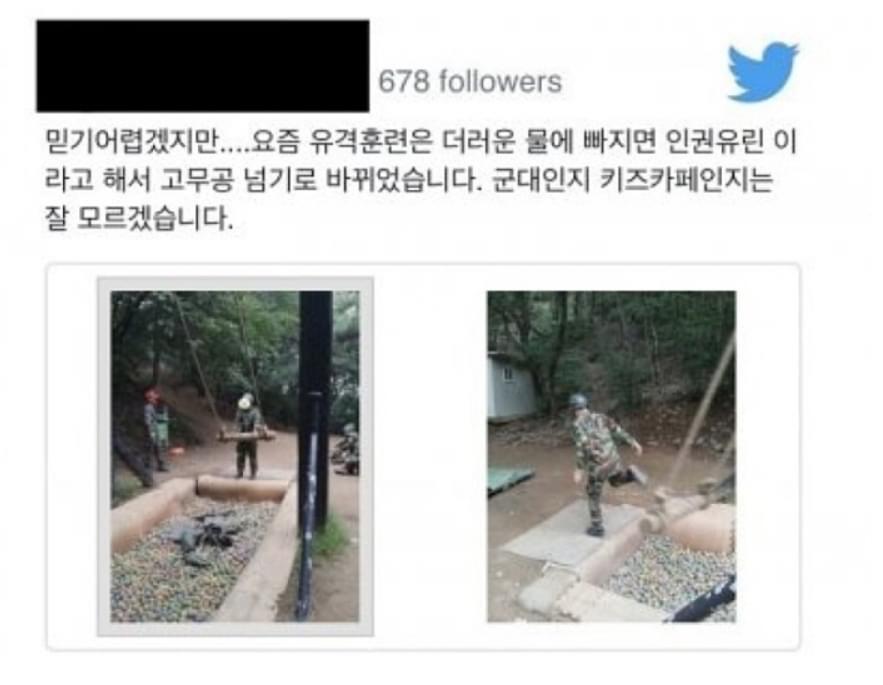Click the word 고무공 in the tweet

click(x=197, y=180)
